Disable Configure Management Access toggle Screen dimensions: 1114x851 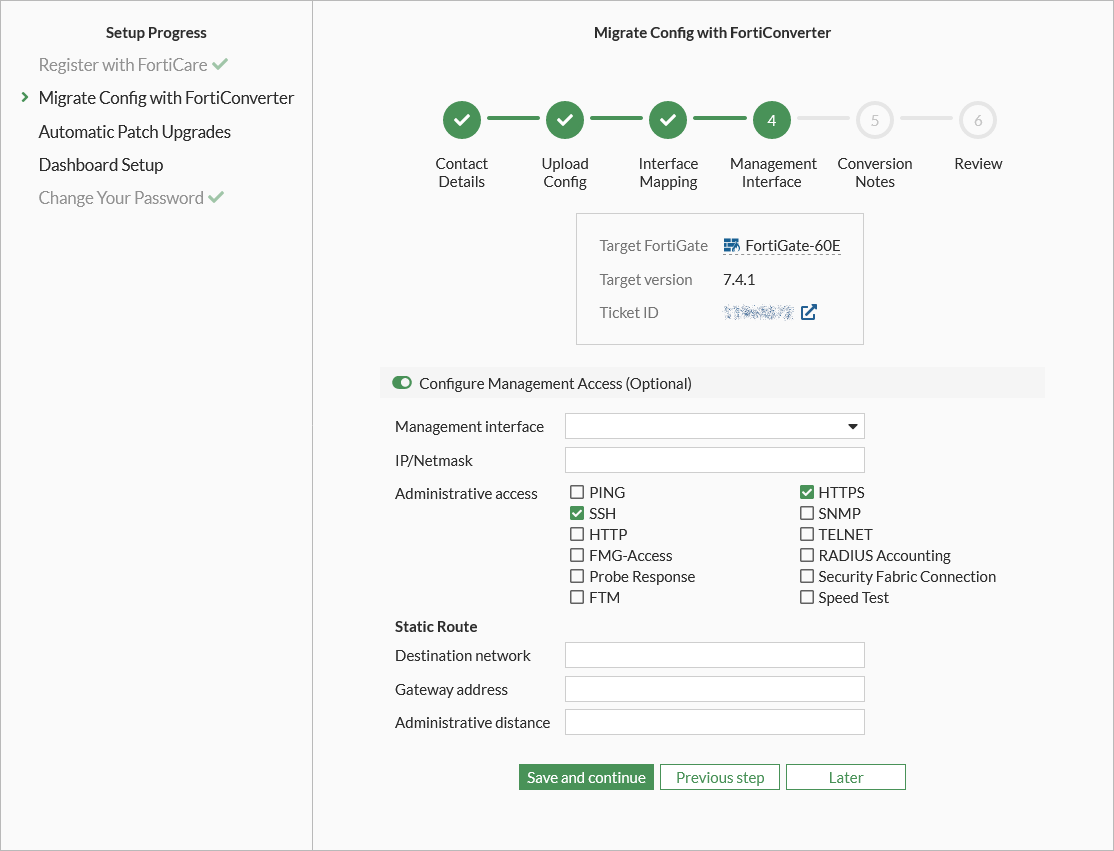pos(402,383)
